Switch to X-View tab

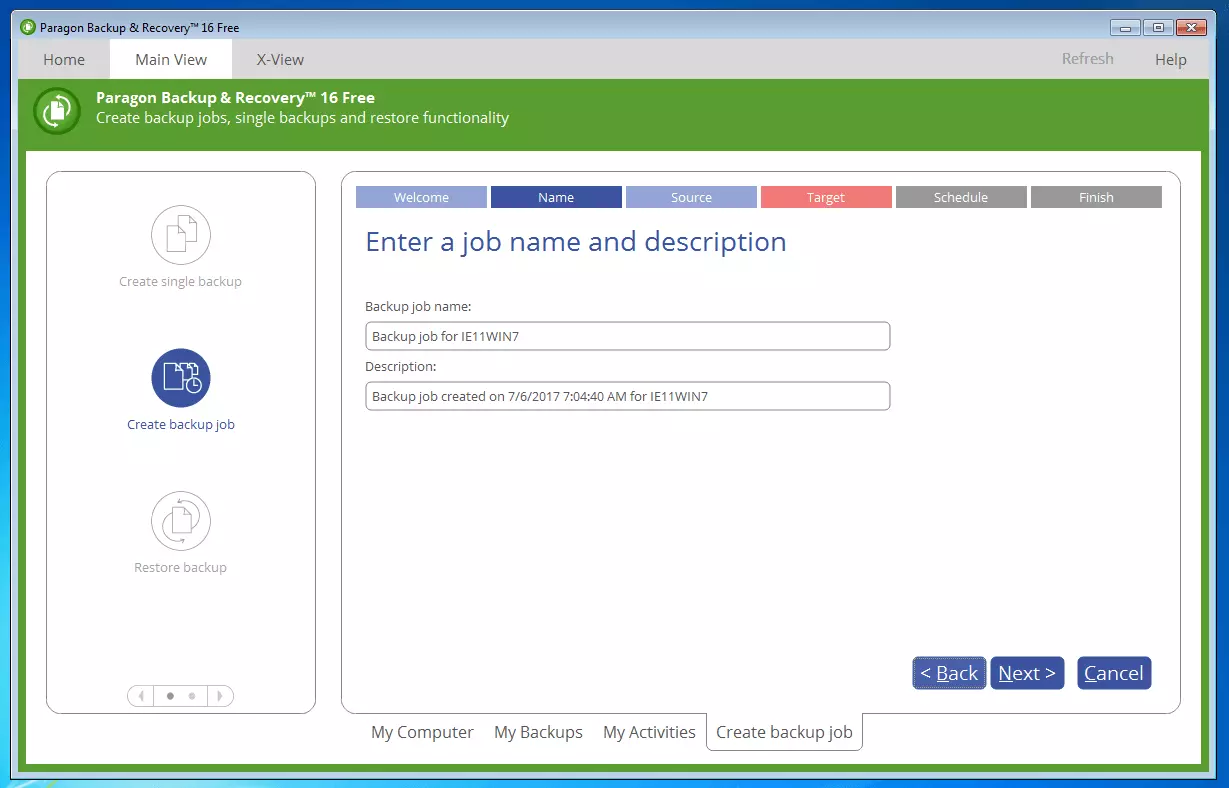280,59
